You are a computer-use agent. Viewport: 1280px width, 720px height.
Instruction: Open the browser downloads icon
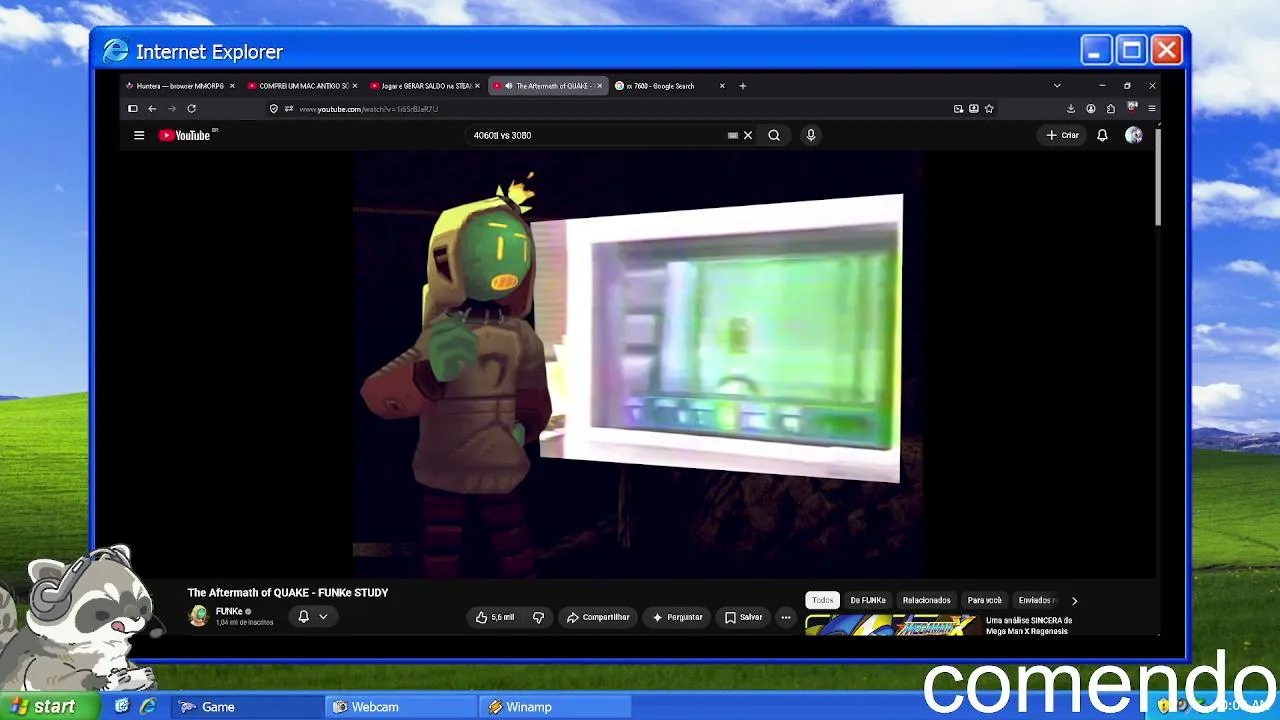[x=1071, y=109]
